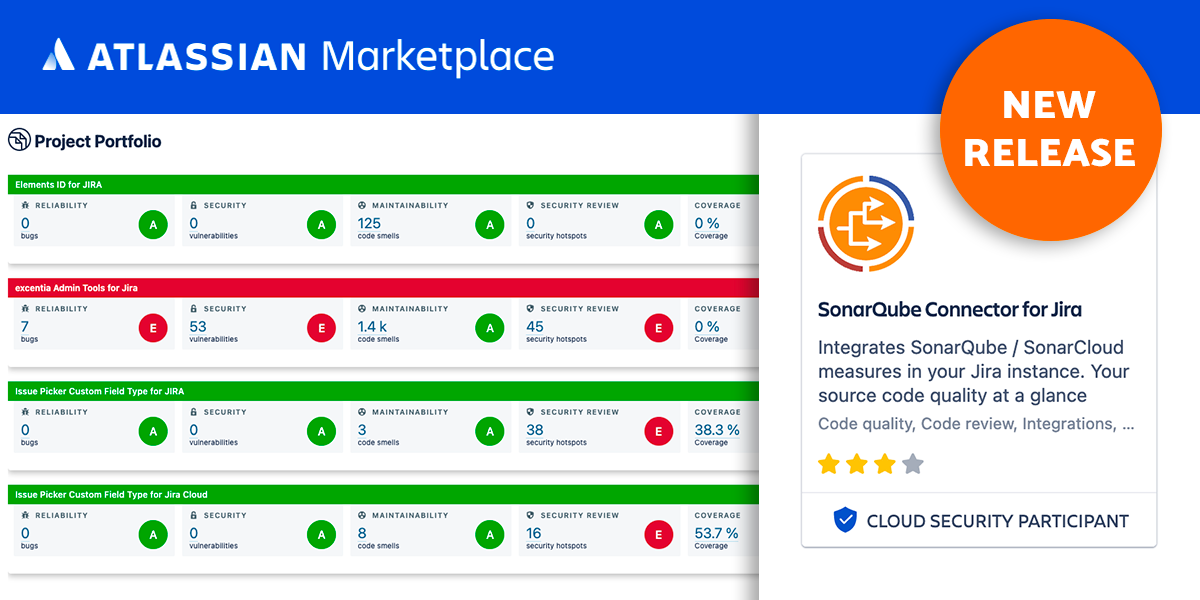Screen dimensions: 1200x600
Task: Click the '3' code smells value
Action: pyautogui.click(x=362, y=430)
